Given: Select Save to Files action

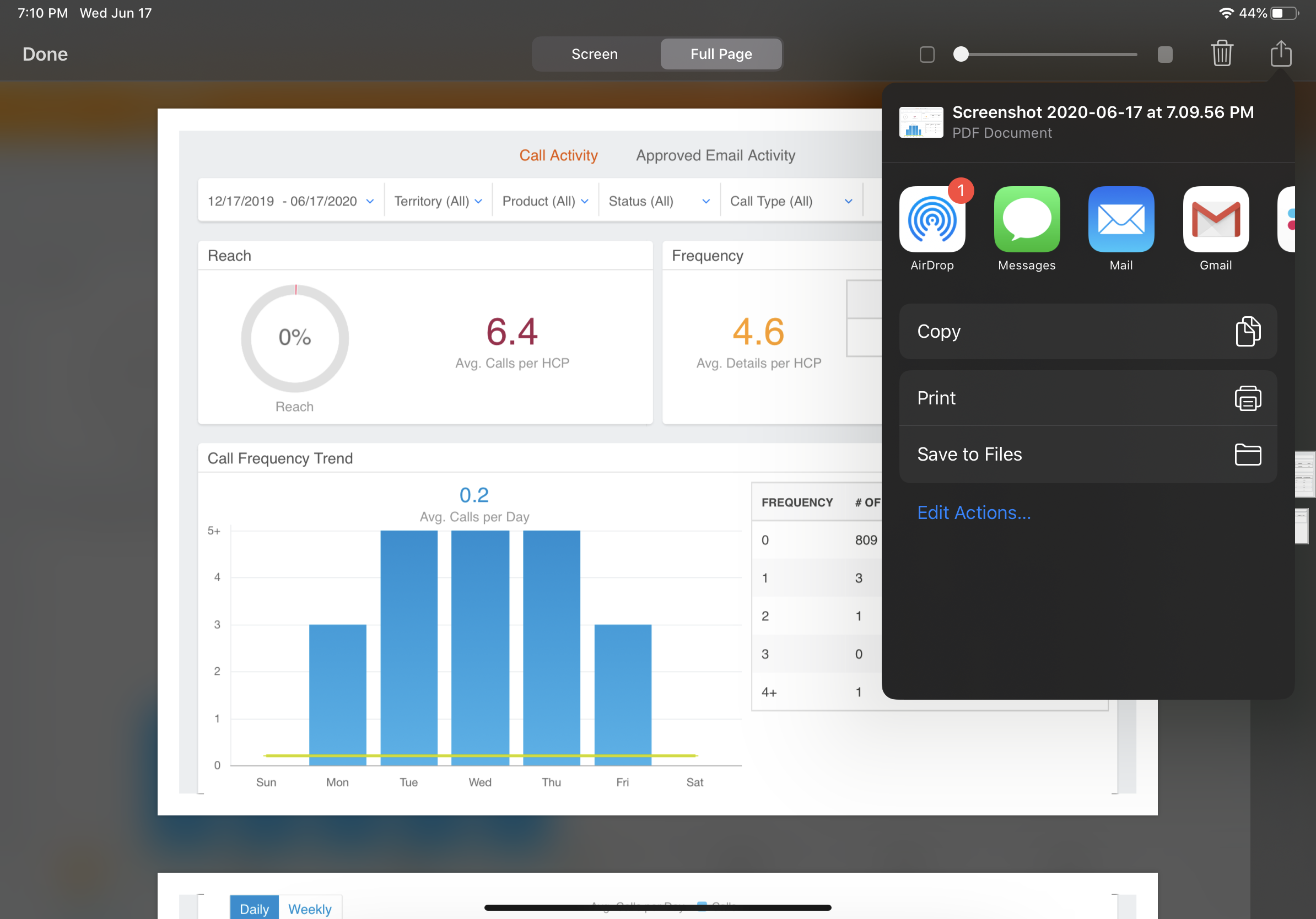Looking at the screenshot, I should pyautogui.click(x=1087, y=454).
